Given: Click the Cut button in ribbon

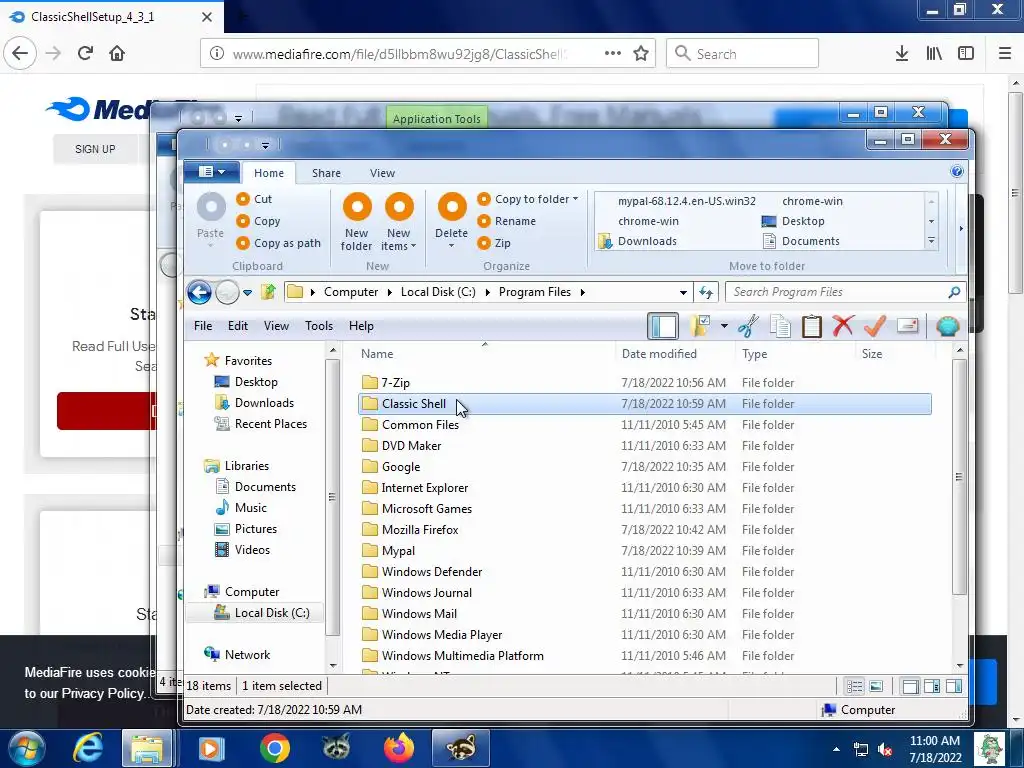Looking at the screenshot, I should [x=255, y=199].
